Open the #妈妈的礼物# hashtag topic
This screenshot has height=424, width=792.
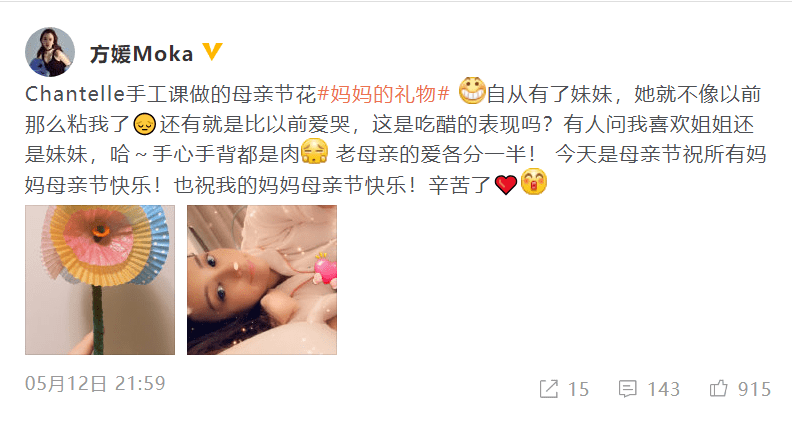[x=383, y=94]
